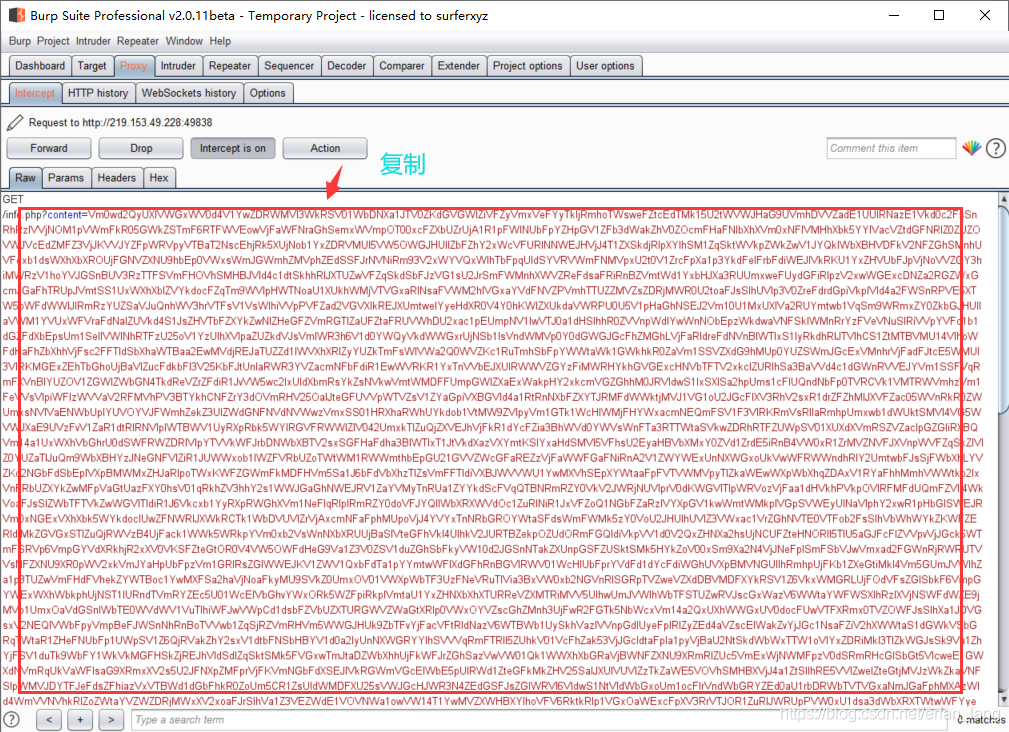Viewport: 1009px width, 732px height.
Task: Open the Burp menu
Action: (20, 41)
